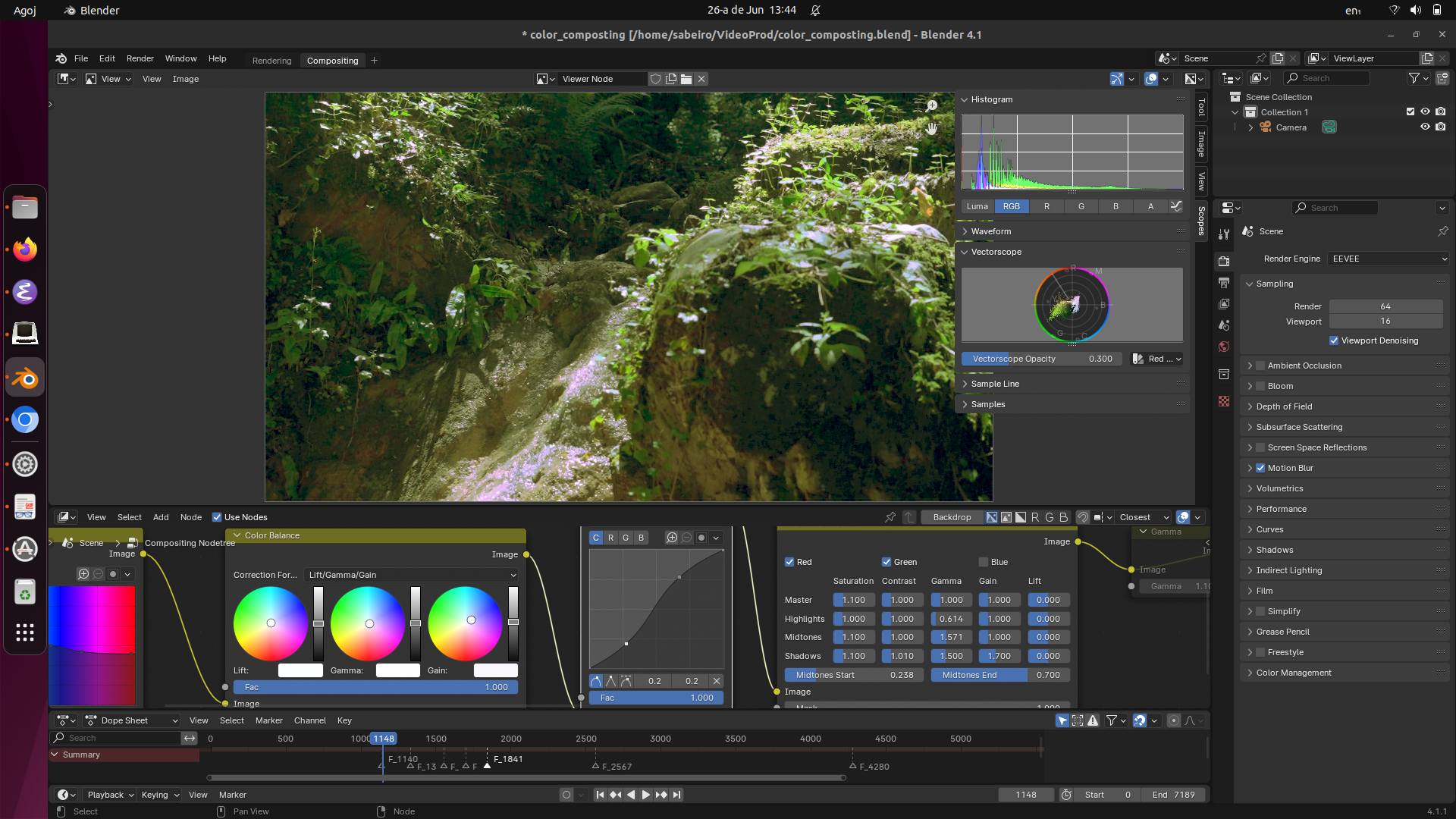Click the Midtones Start slider
The width and height of the screenshot is (1456, 819).
[853, 675]
